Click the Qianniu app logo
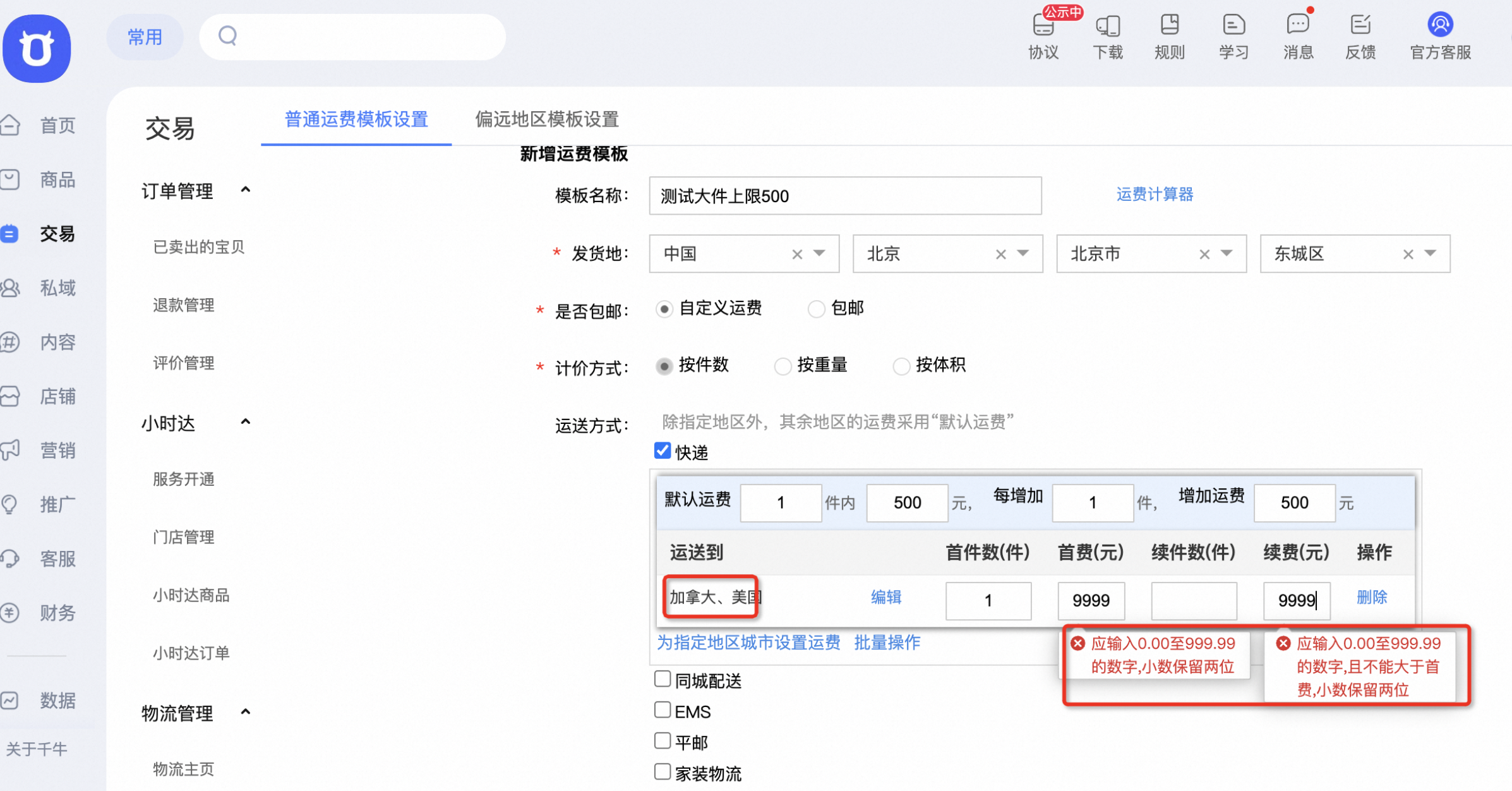Image resolution: width=1512 pixels, height=791 pixels. pyautogui.click(x=37, y=49)
